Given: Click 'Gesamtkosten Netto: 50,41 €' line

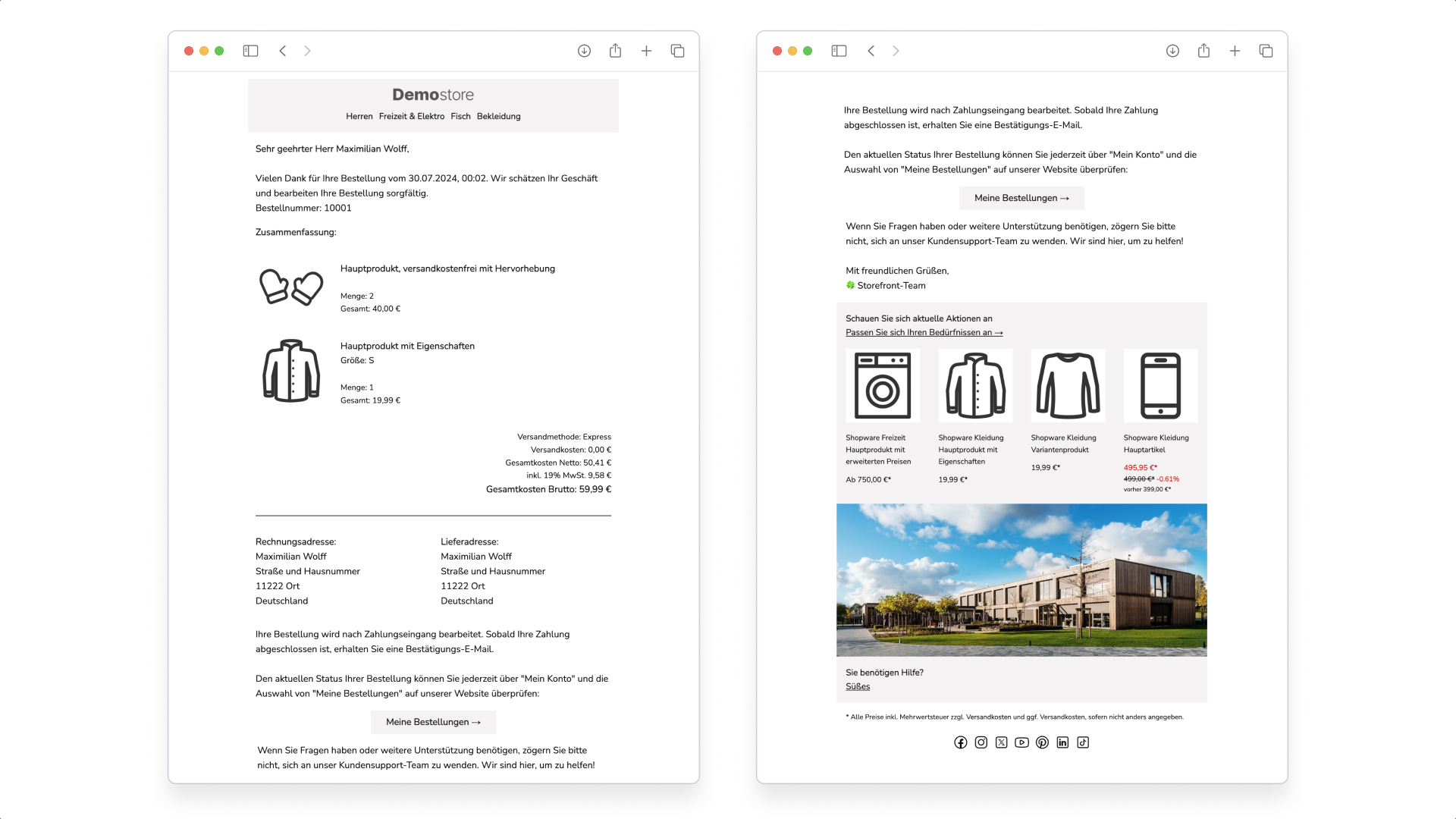Looking at the screenshot, I should tap(558, 463).
